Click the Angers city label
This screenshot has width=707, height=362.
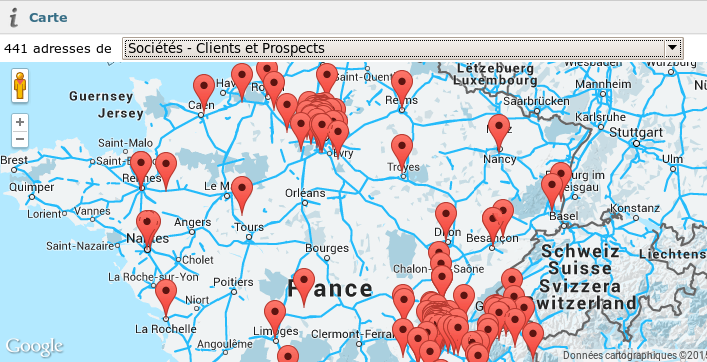193,222
